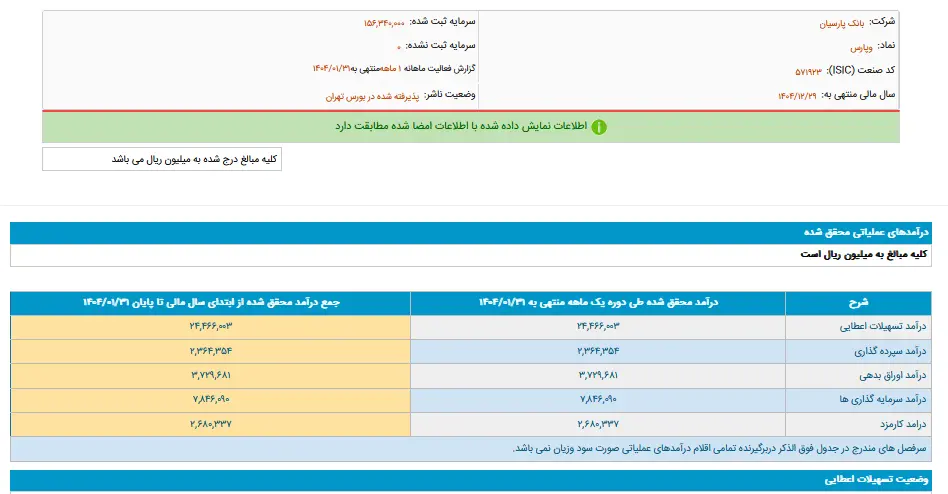The image size is (948, 494).
Task: Select ISIC industry code ۵۷۱۹۲۳
Action: (808, 71)
